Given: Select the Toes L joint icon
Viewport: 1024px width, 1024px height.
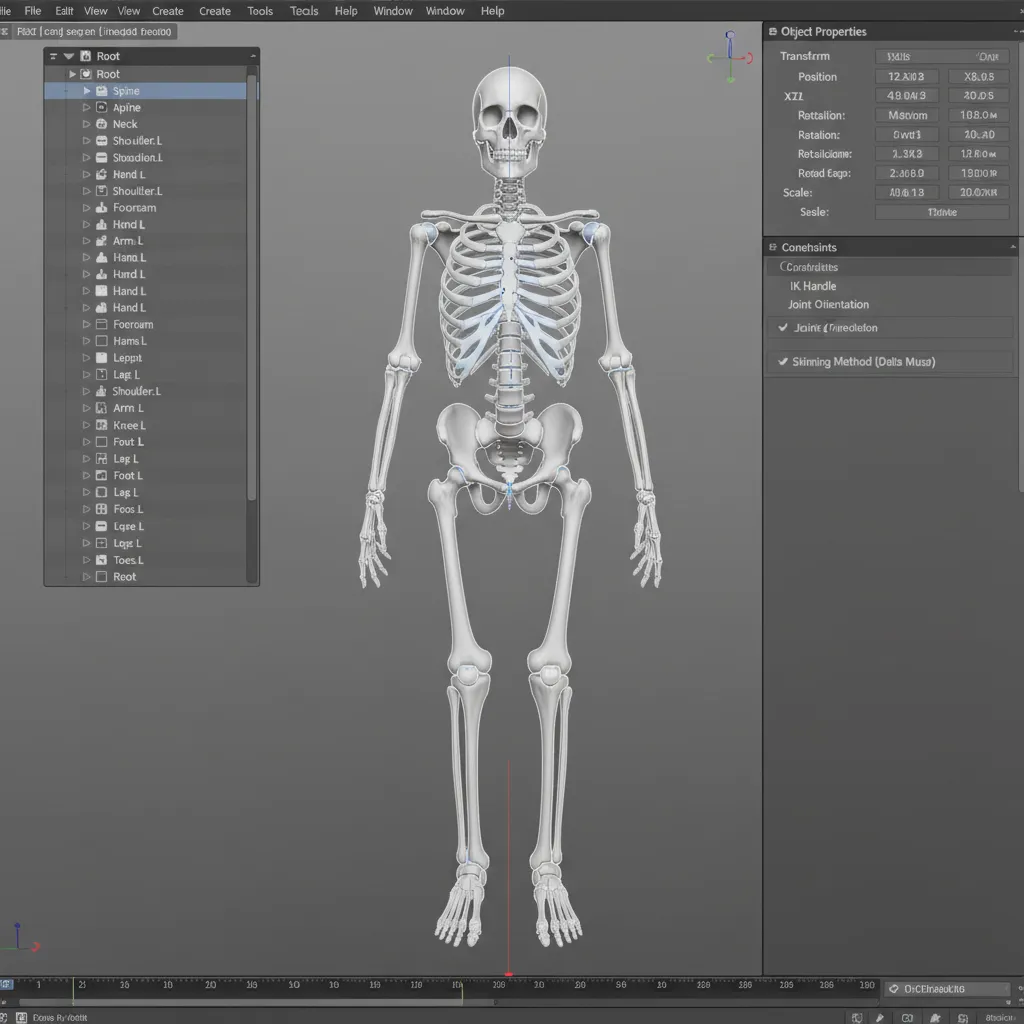Looking at the screenshot, I should pos(104,560).
